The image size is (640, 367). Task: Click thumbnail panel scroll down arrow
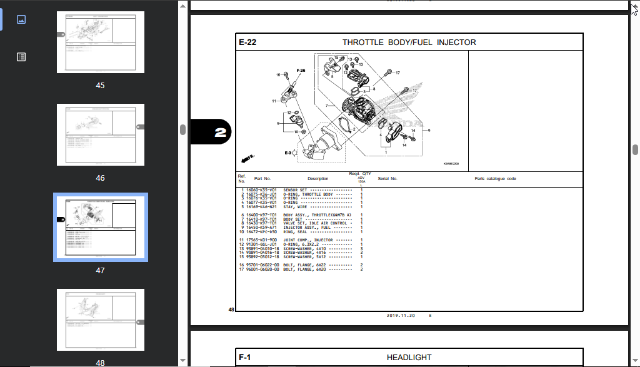click(182, 361)
